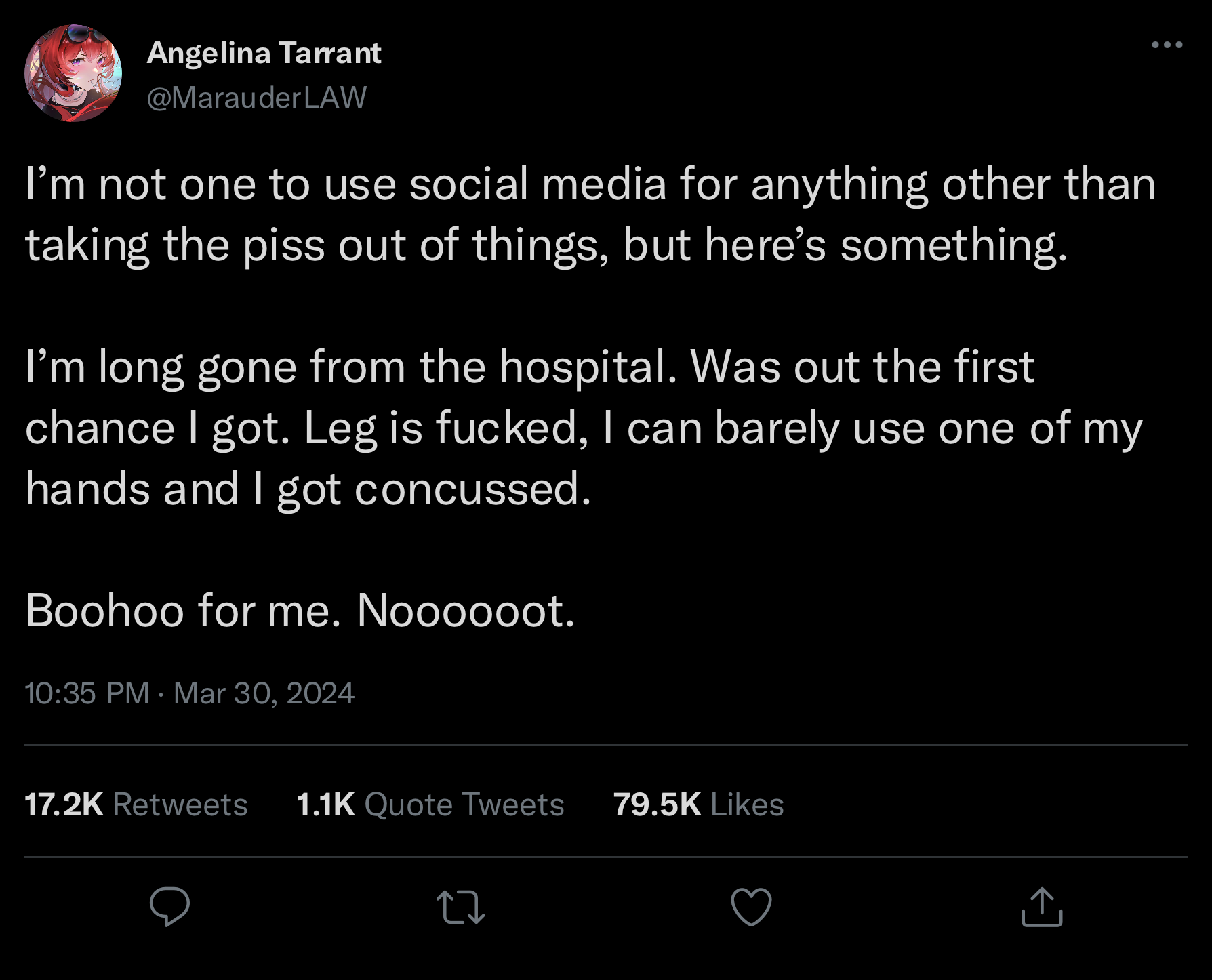Retweet this post using the arrows icon

[x=460, y=907]
